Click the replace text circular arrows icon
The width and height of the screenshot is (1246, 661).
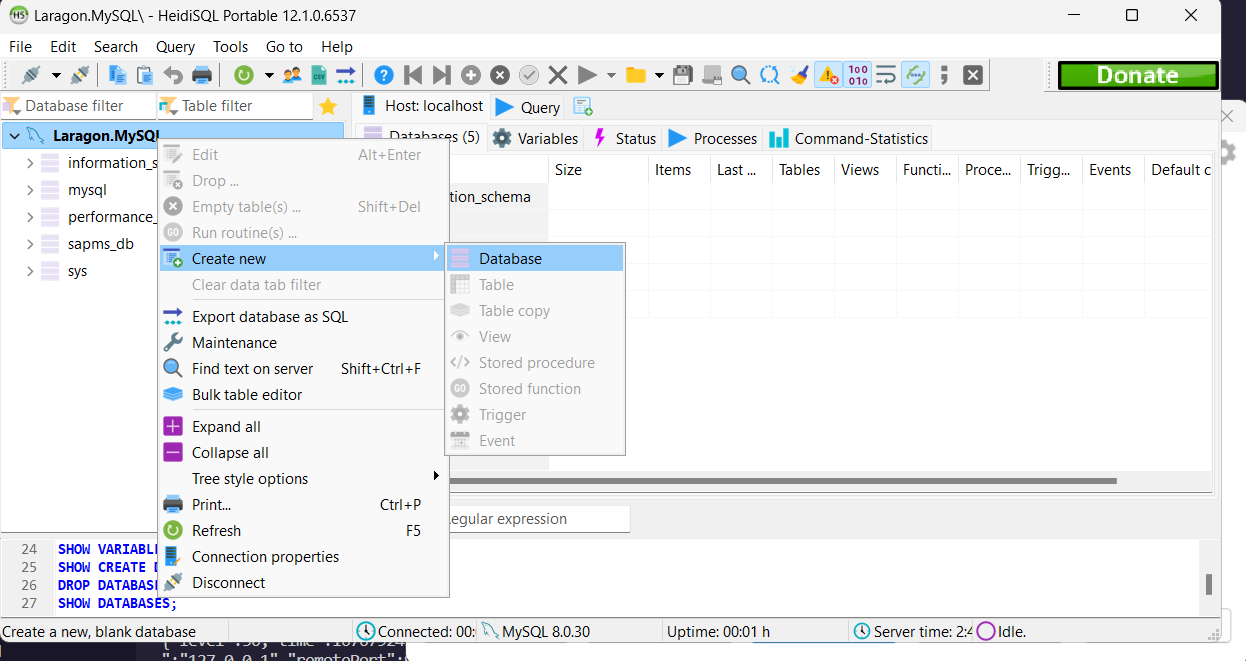[x=769, y=75]
